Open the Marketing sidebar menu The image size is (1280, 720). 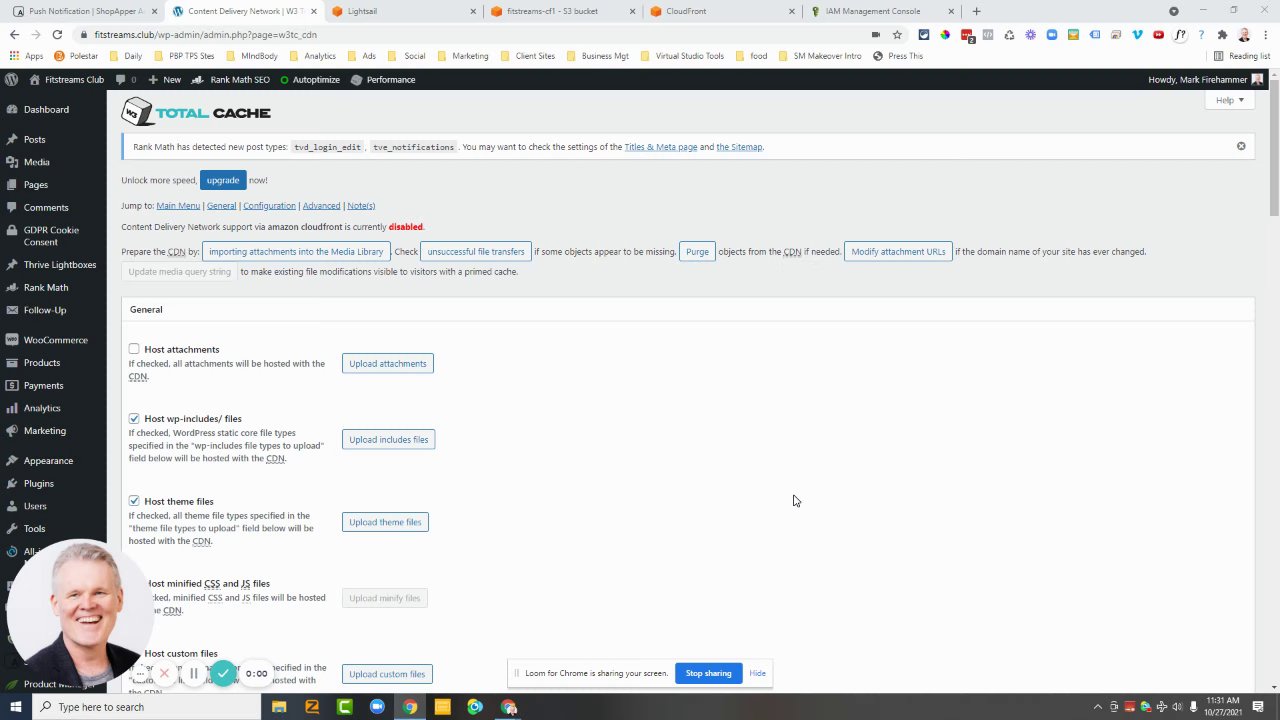[x=45, y=431]
